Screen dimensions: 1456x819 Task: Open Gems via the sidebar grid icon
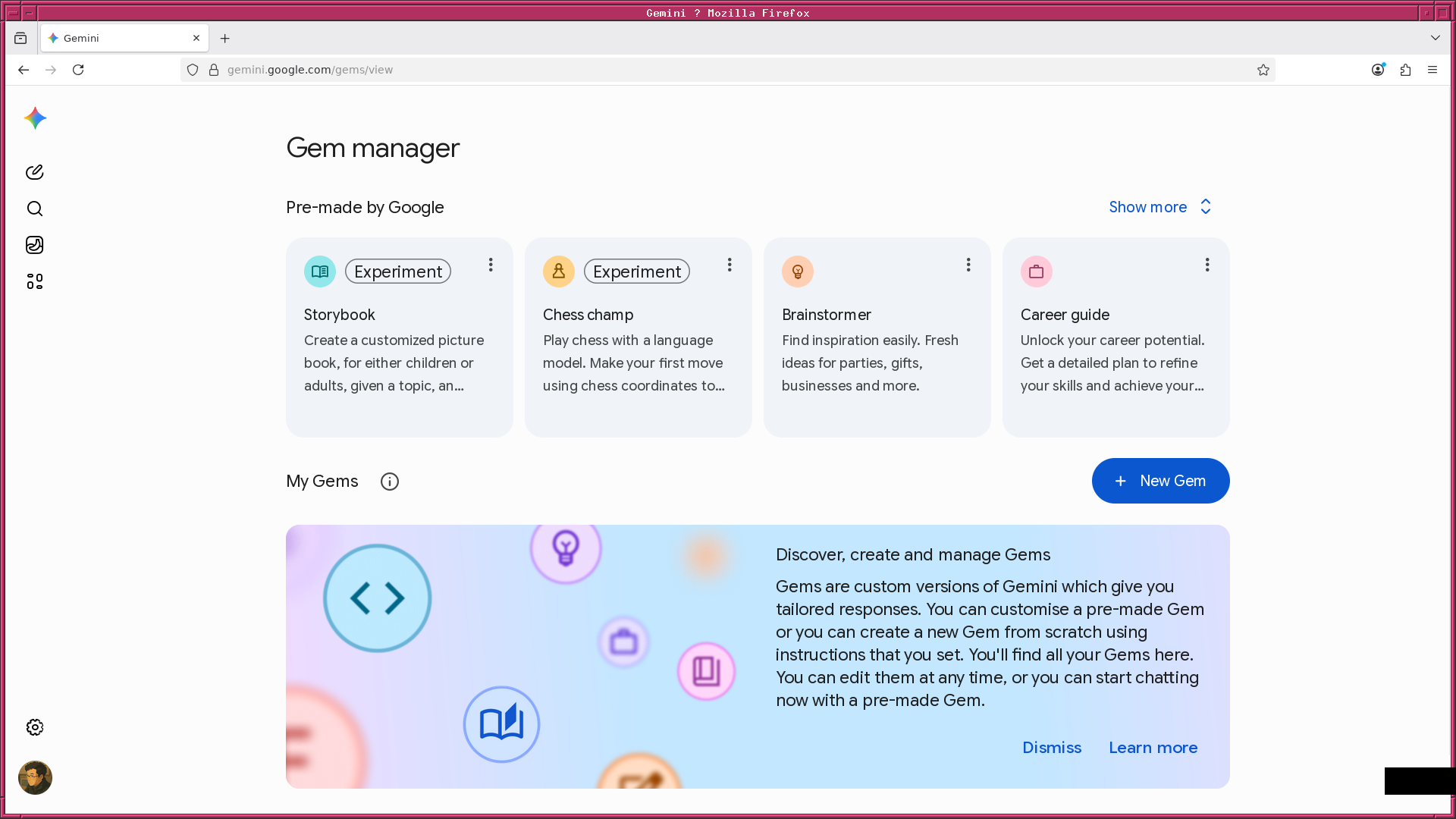(35, 281)
